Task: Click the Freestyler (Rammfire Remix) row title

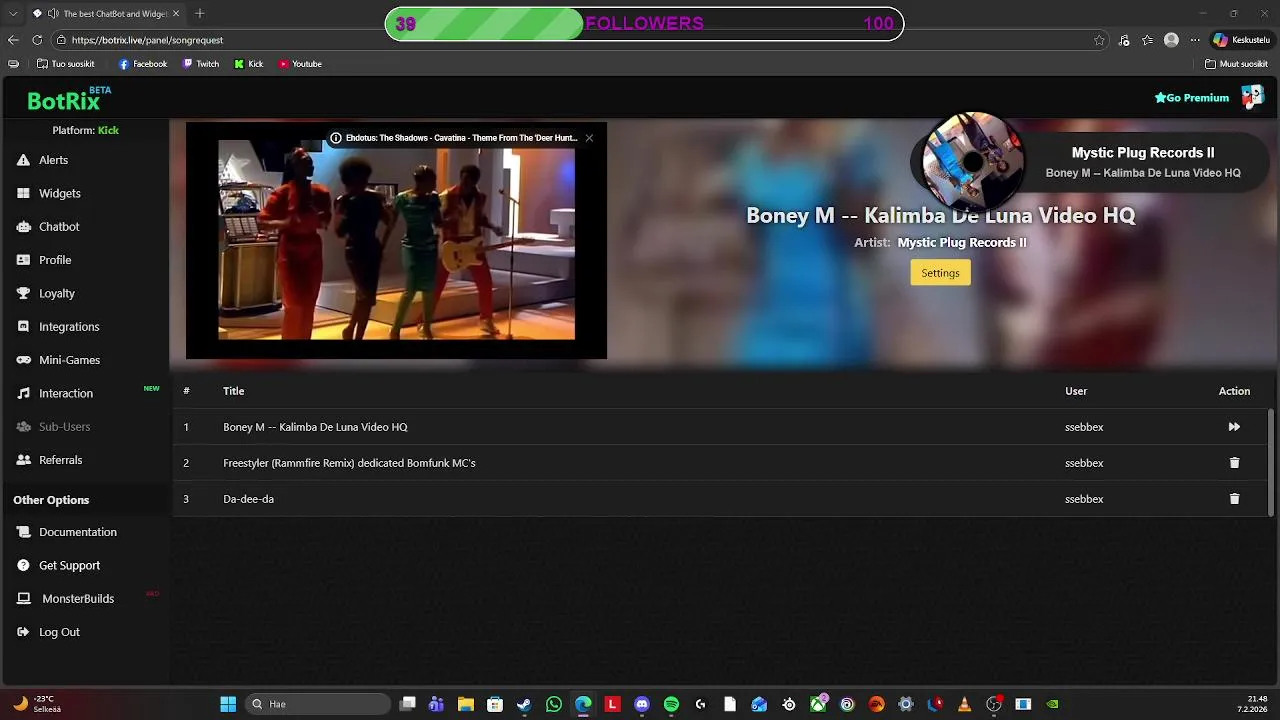Action: 349,463
